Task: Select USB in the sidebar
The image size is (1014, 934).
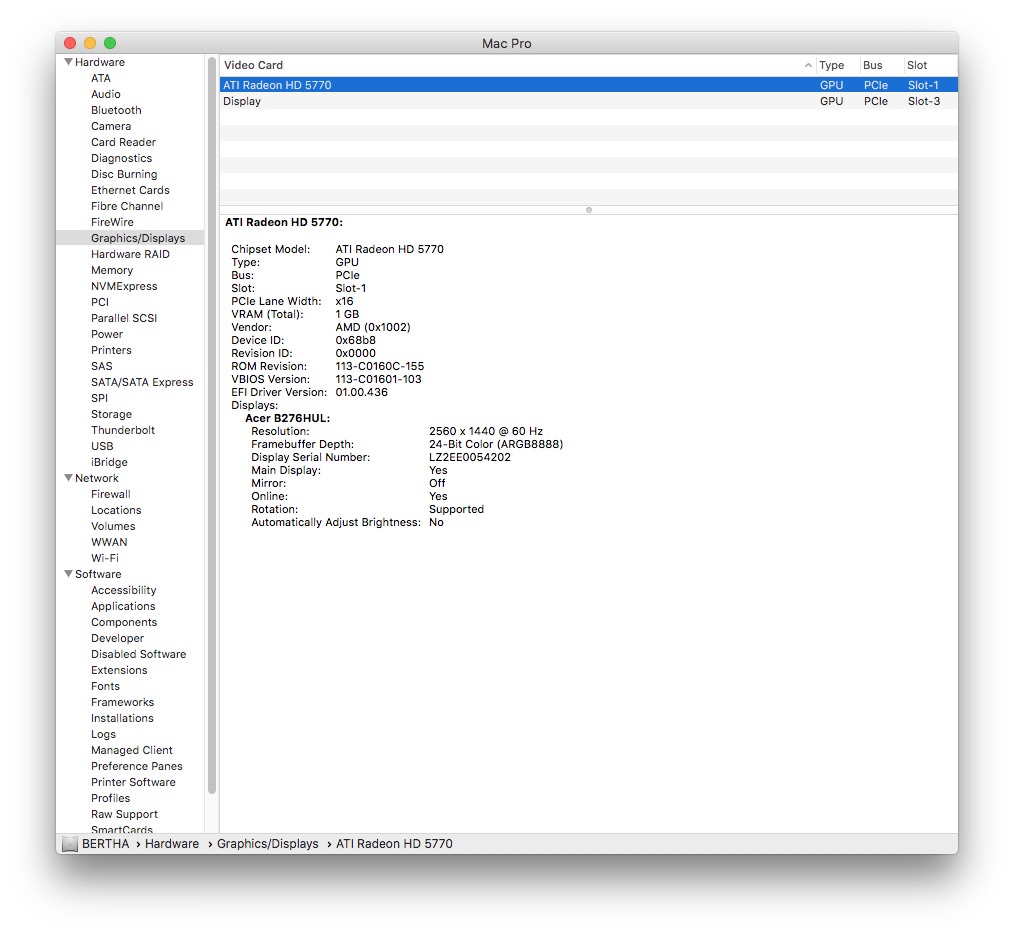Action: (x=102, y=446)
